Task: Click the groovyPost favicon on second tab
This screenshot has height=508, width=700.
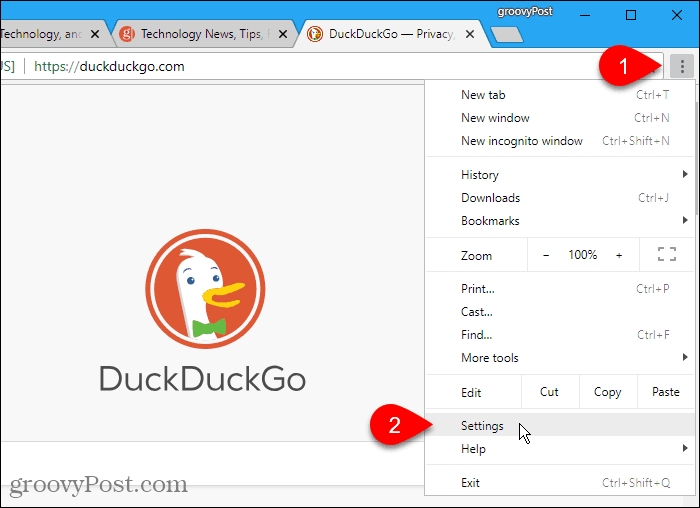Action: [x=127, y=34]
